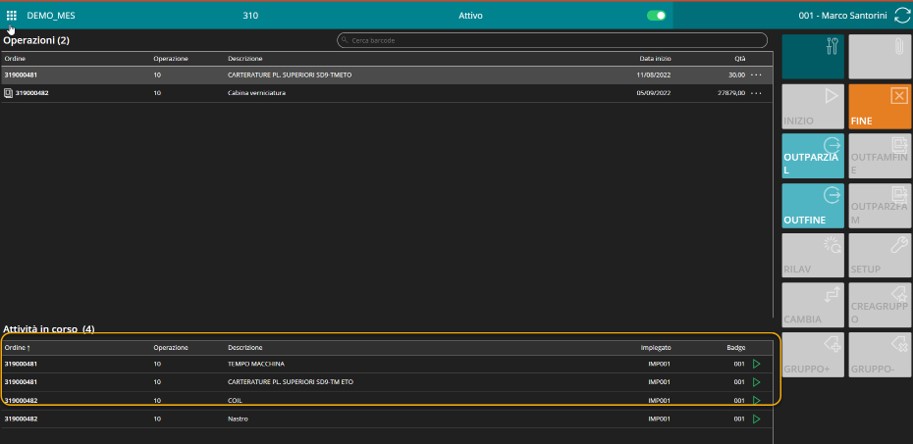Click Attività in corso (4) heading
The height and width of the screenshot is (444, 913).
click(x=49, y=329)
